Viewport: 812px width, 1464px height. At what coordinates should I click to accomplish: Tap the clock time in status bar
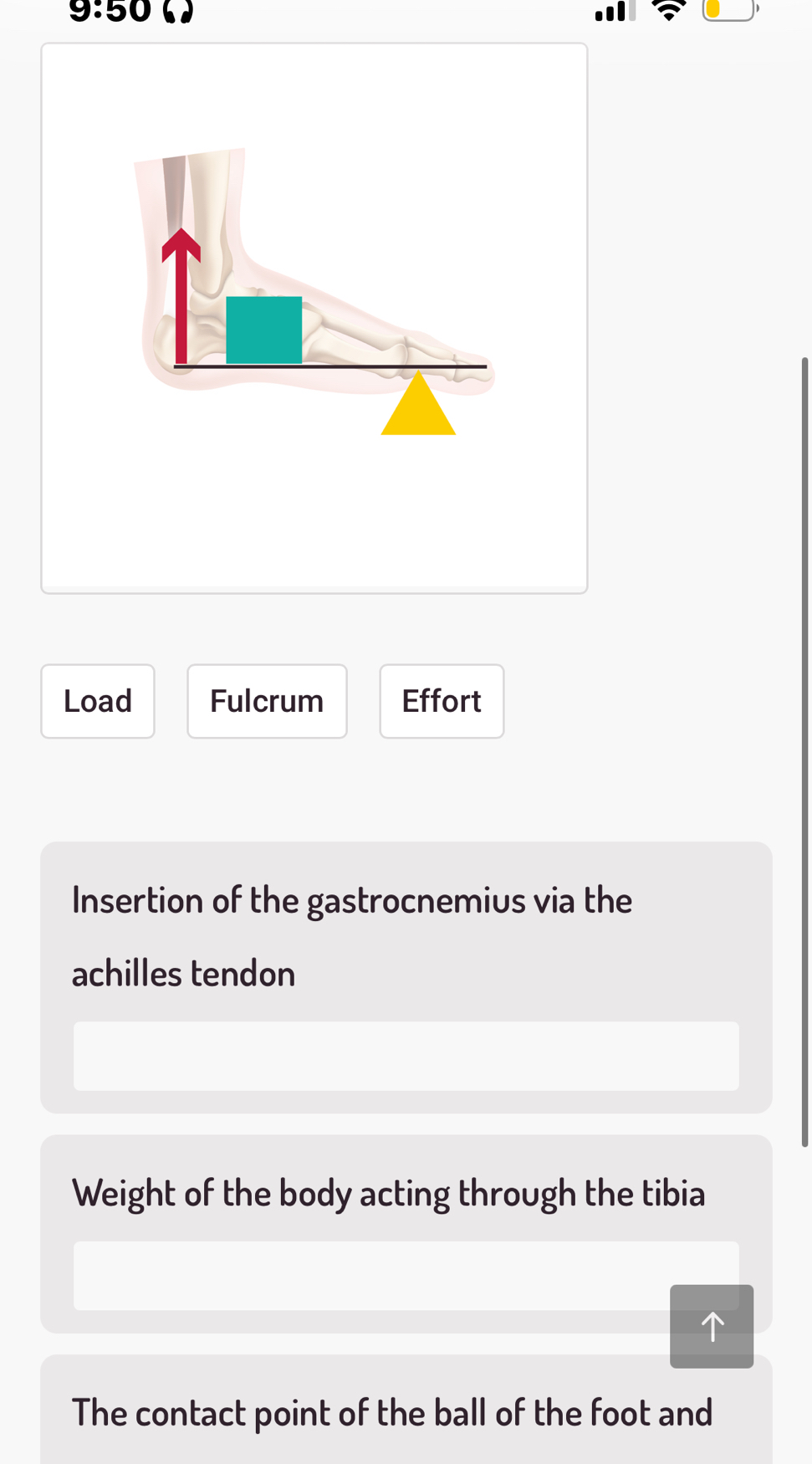pos(110,11)
